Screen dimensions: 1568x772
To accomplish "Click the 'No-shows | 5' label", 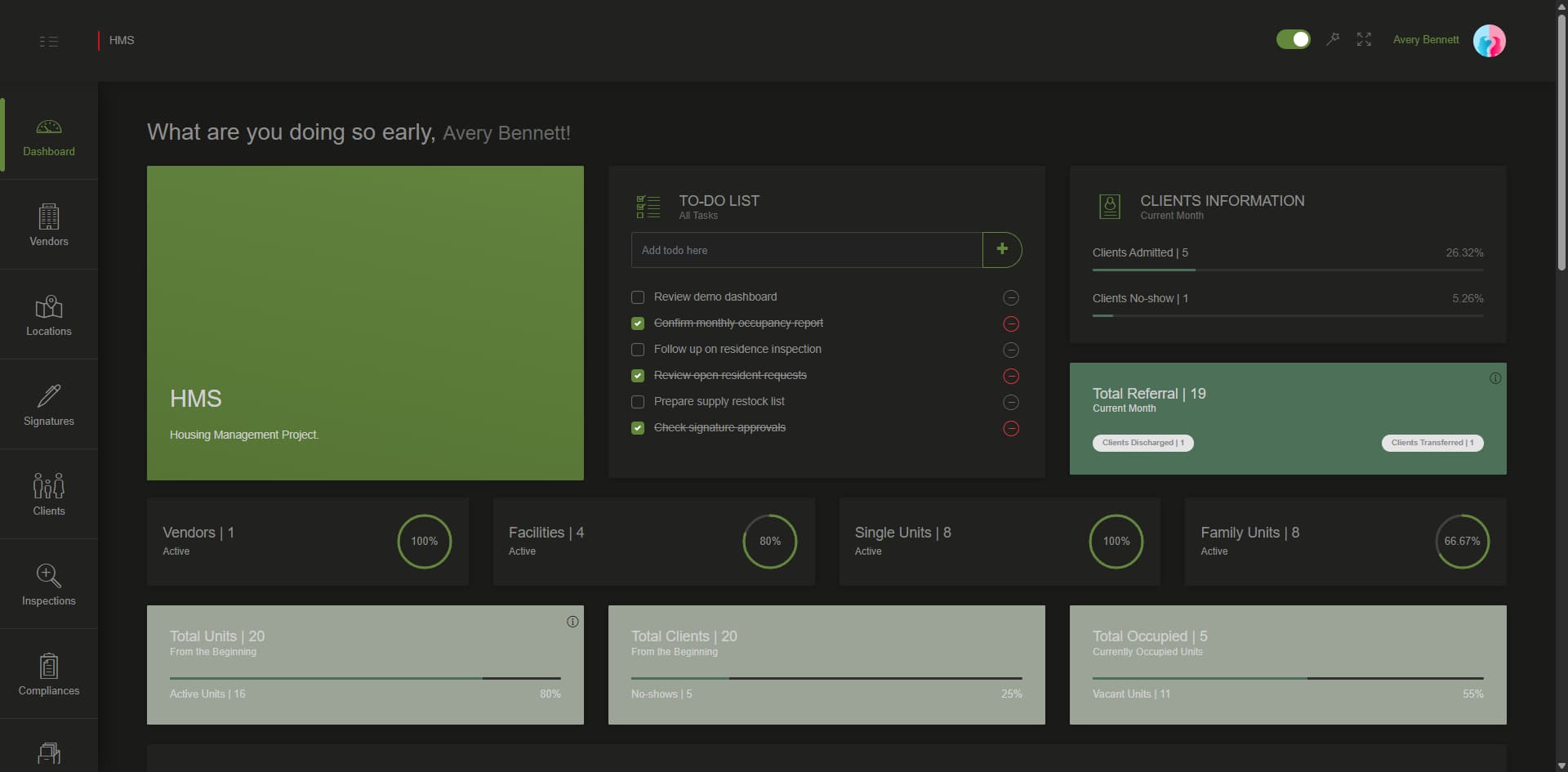I will (661, 694).
